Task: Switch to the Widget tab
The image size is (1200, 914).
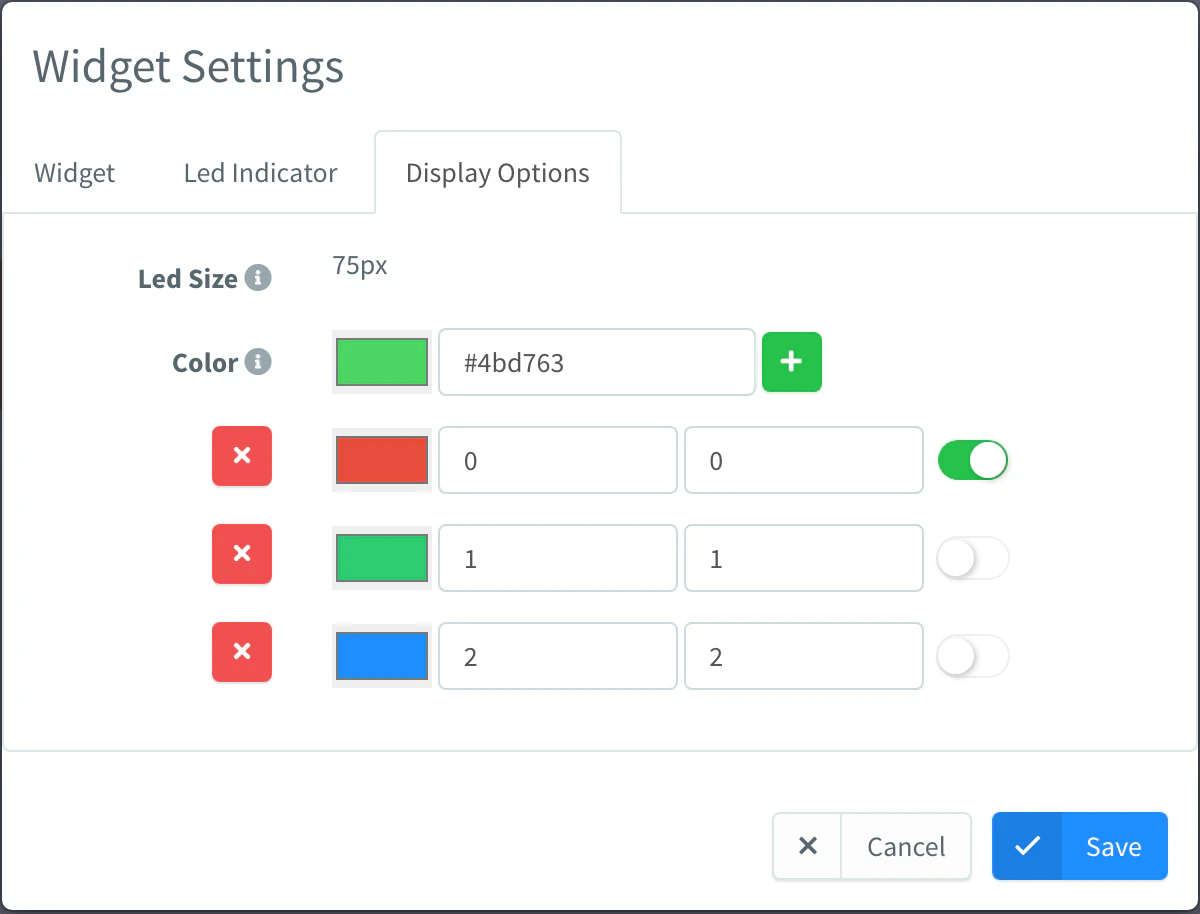Action: (75, 173)
